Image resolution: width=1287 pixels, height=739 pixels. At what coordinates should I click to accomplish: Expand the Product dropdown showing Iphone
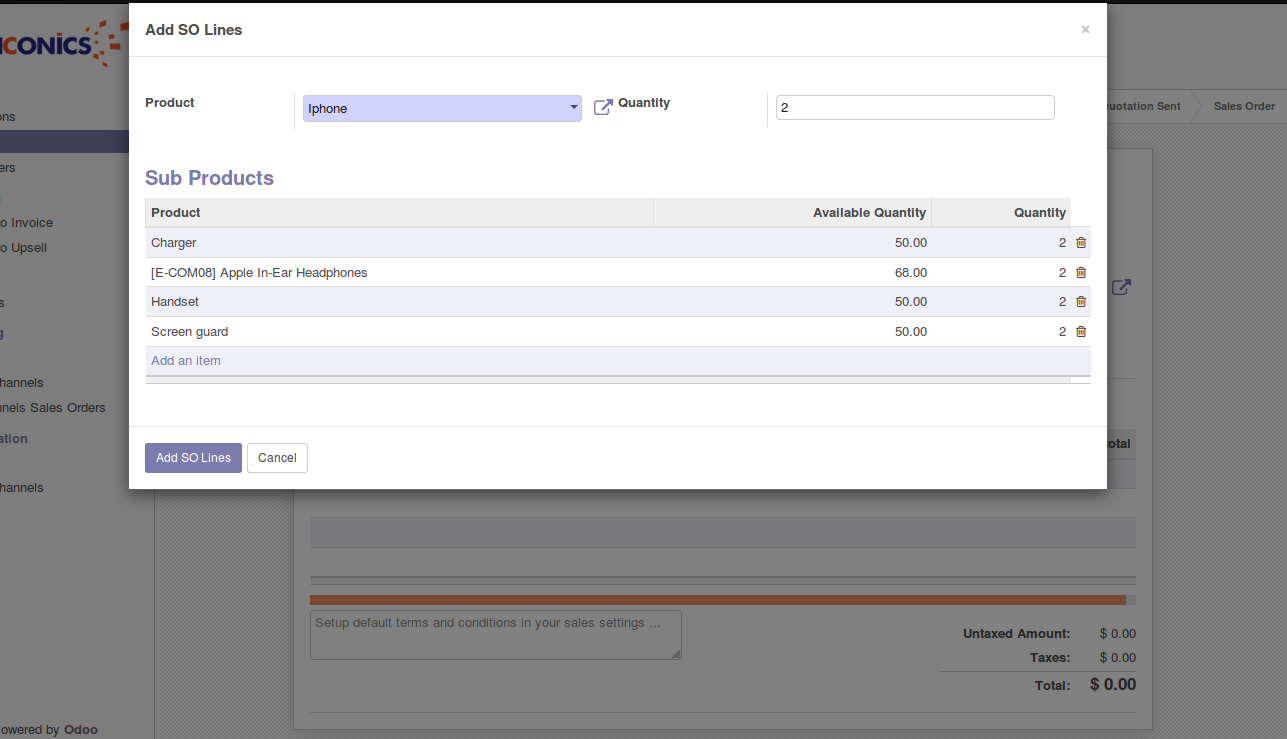(x=573, y=108)
